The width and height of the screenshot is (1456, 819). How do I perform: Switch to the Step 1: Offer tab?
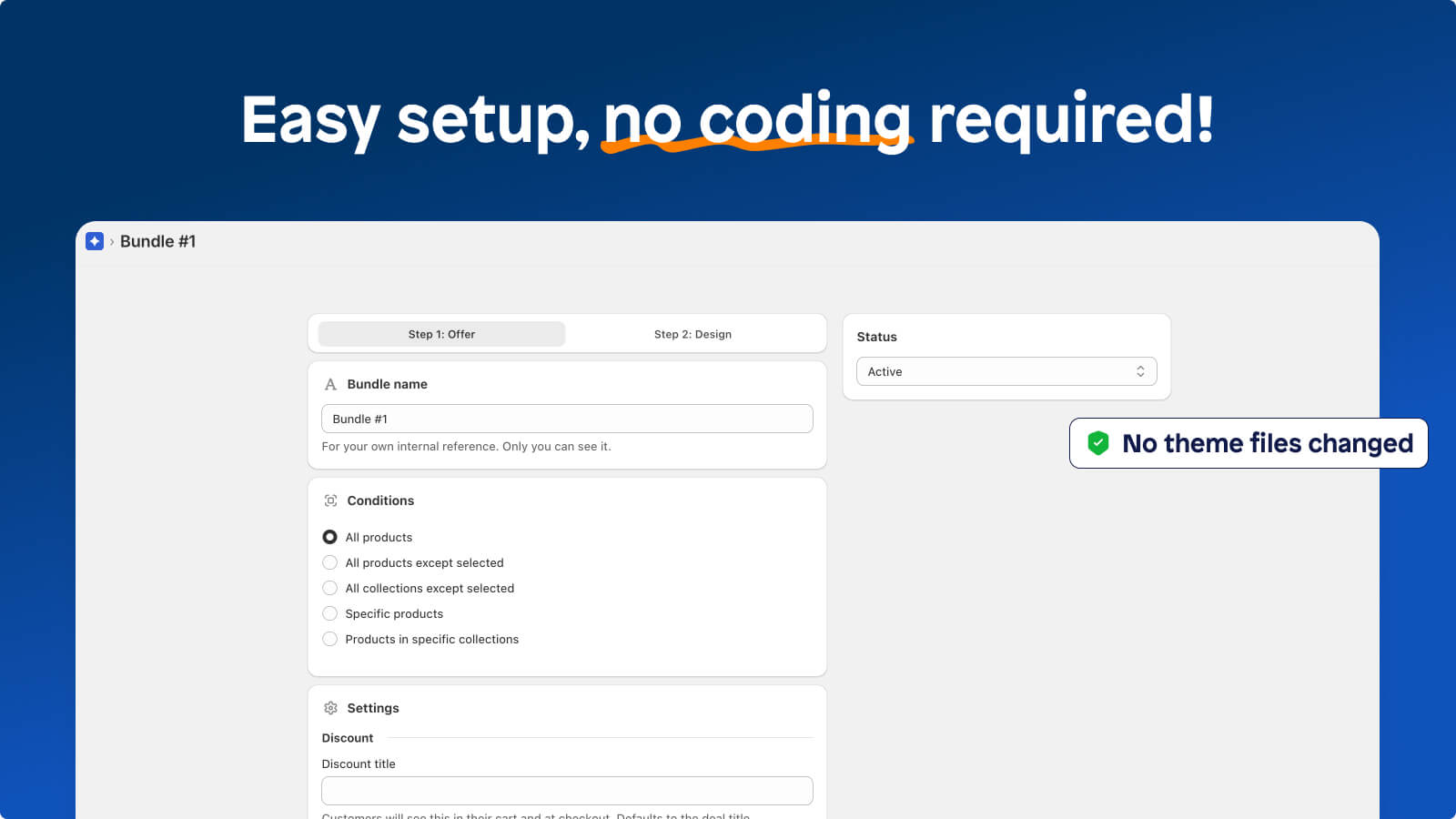pyautogui.click(x=440, y=334)
